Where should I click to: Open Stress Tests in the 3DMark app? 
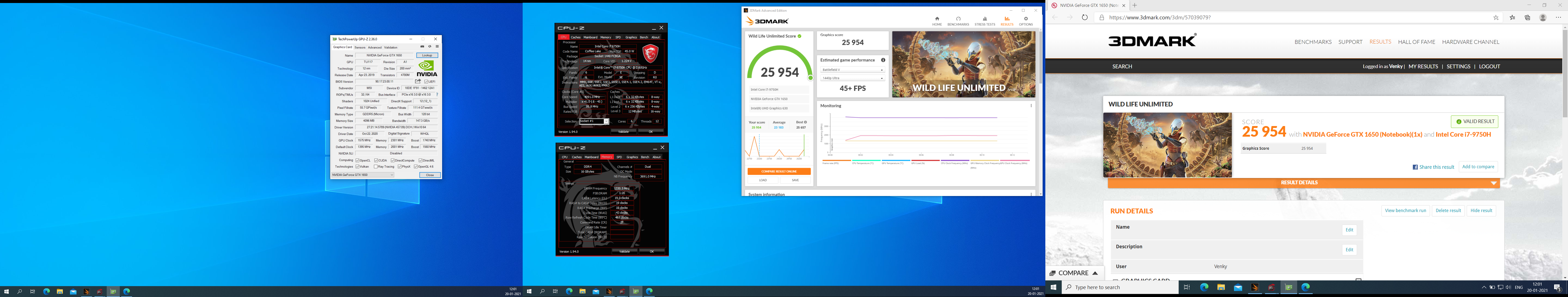pyautogui.click(x=985, y=21)
